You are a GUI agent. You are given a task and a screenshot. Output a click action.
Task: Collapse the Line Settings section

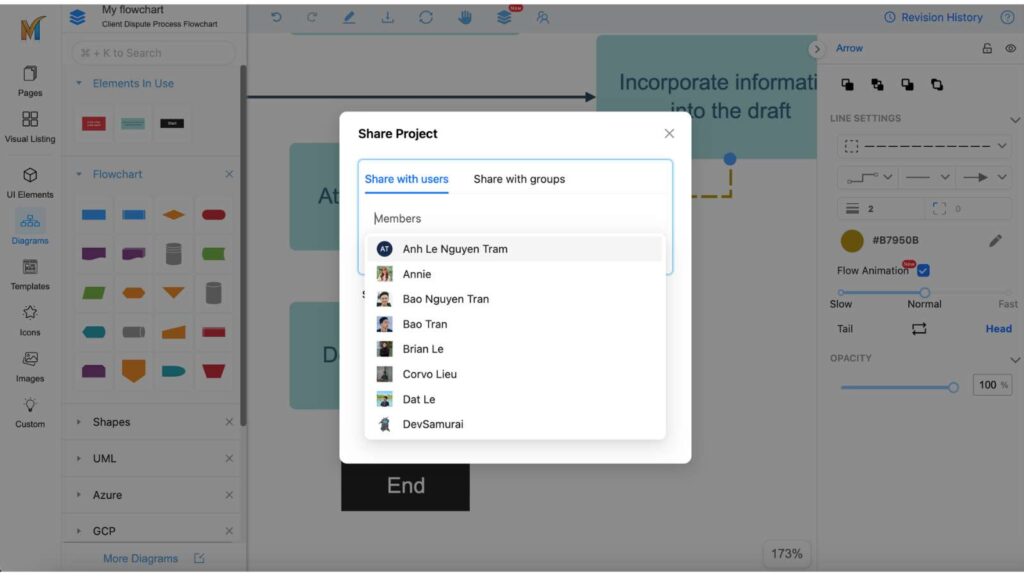(1015, 119)
